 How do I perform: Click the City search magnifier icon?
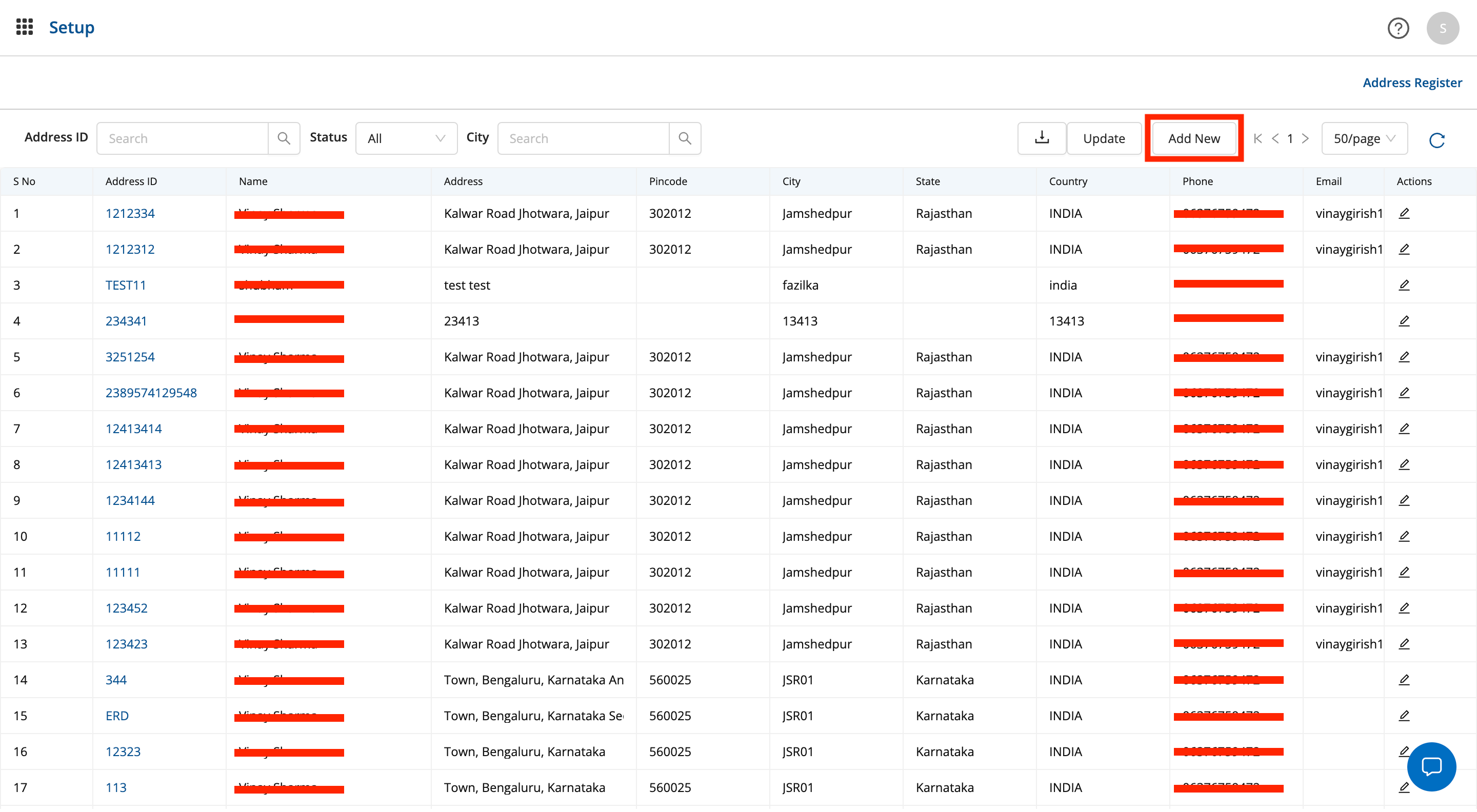click(684, 138)
